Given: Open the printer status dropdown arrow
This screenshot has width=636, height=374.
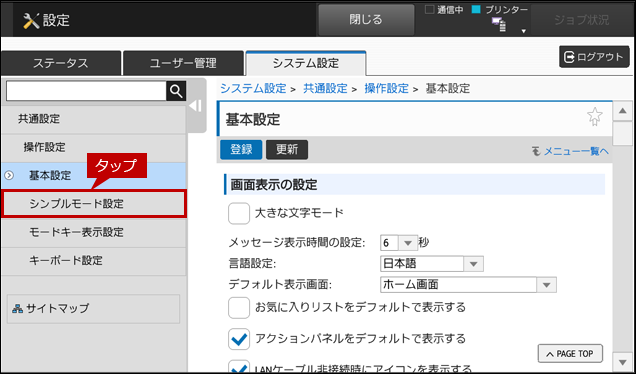Looking at the screenshot, I should pos(524,31).
